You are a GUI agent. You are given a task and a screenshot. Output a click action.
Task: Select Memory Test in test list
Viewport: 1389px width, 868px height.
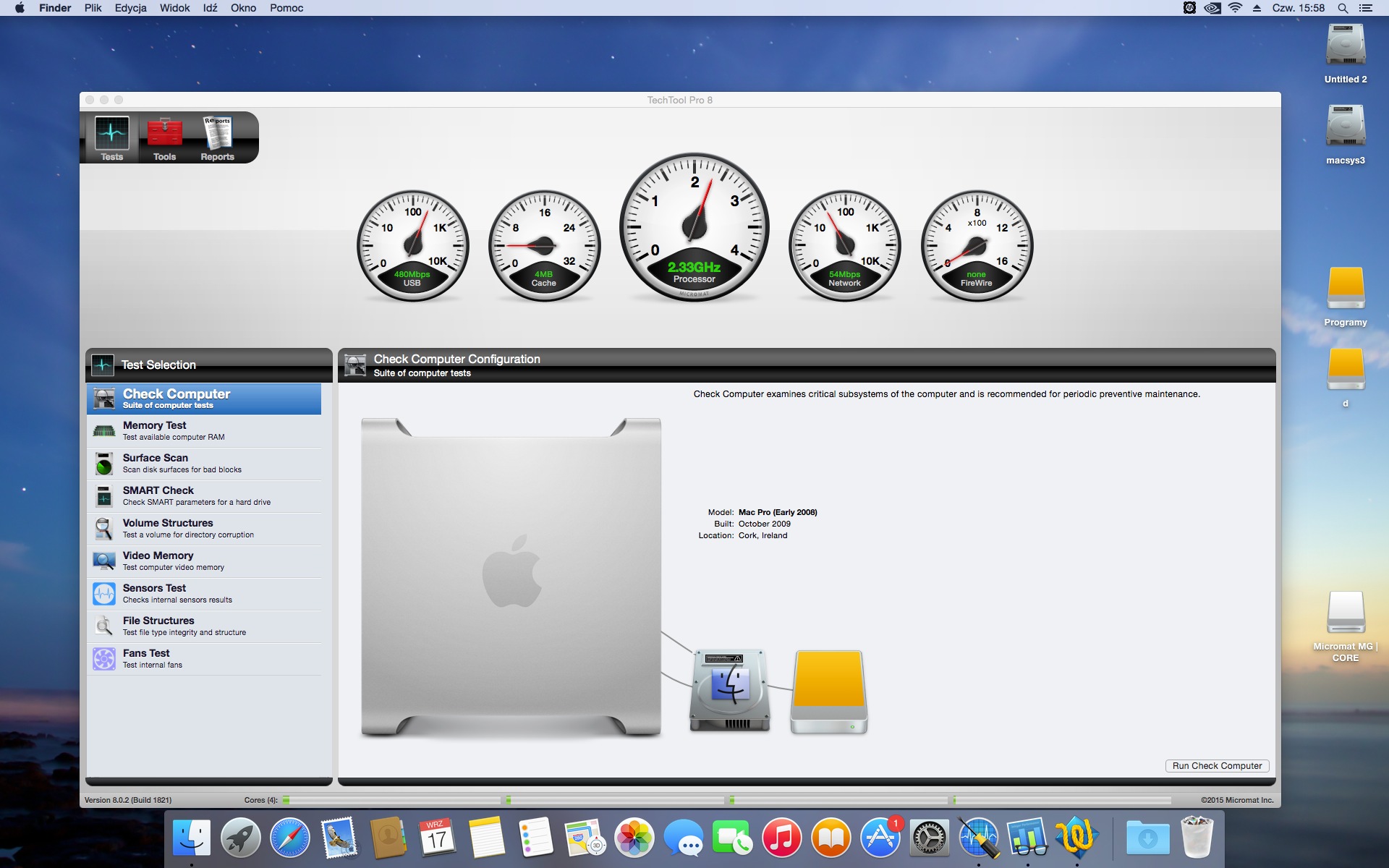pyautogui.click(x=204, y=431)
